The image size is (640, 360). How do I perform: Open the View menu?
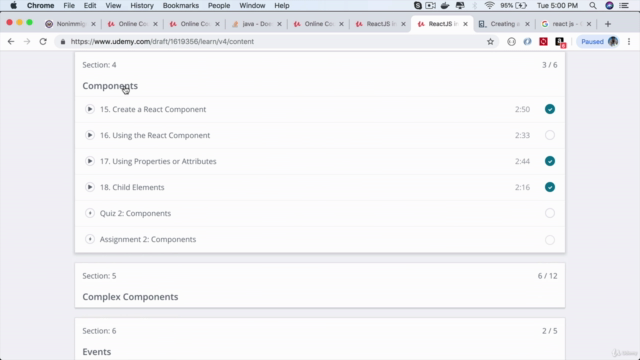113,6
